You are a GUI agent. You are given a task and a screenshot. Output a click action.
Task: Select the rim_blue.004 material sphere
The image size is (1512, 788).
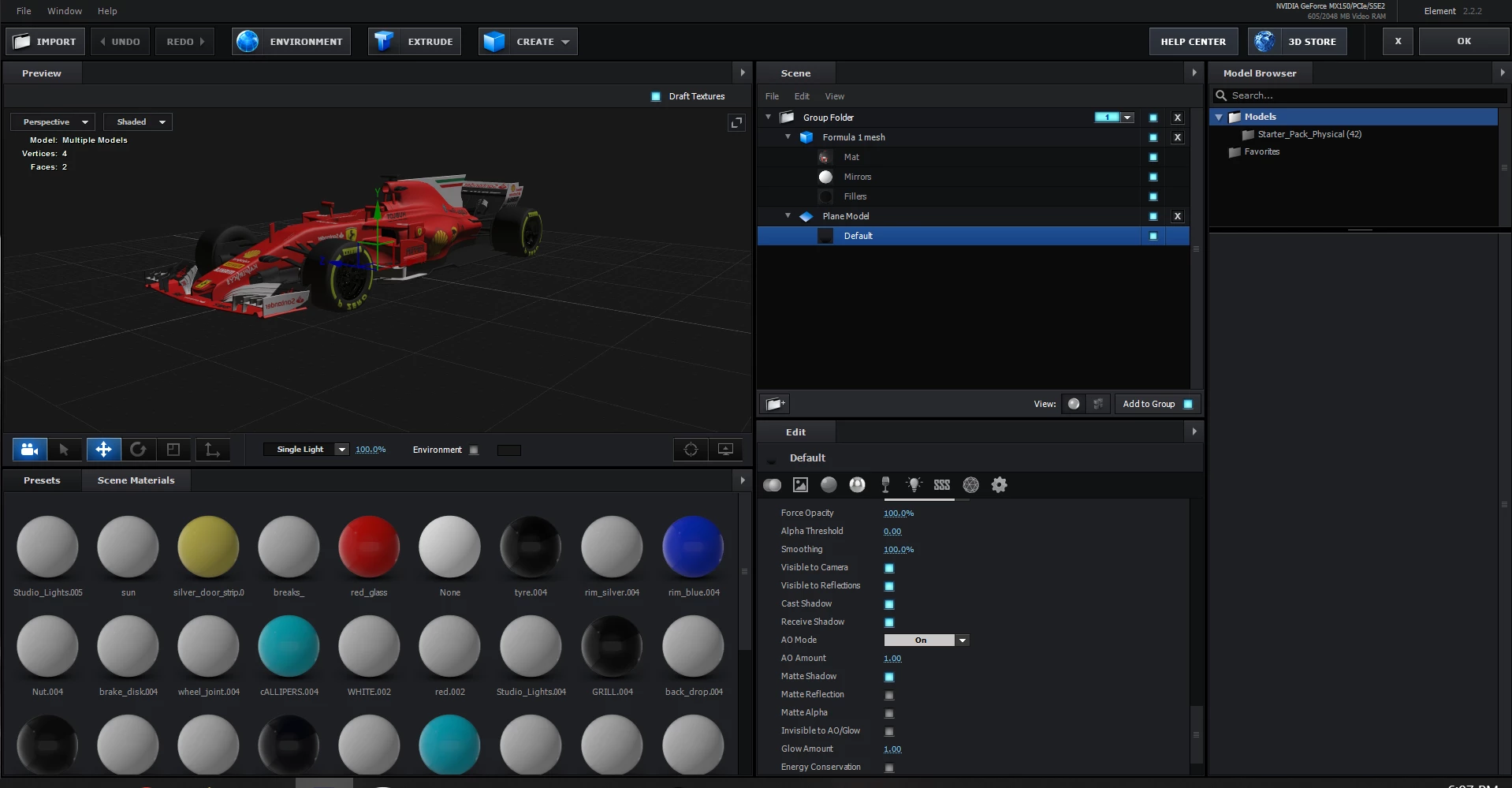click(694, 547)
